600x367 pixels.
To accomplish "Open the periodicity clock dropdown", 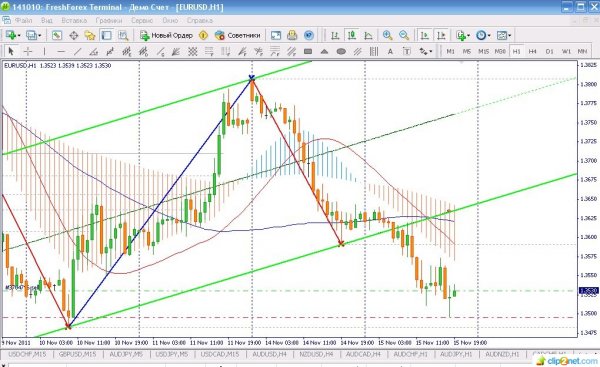I will 483,36.
